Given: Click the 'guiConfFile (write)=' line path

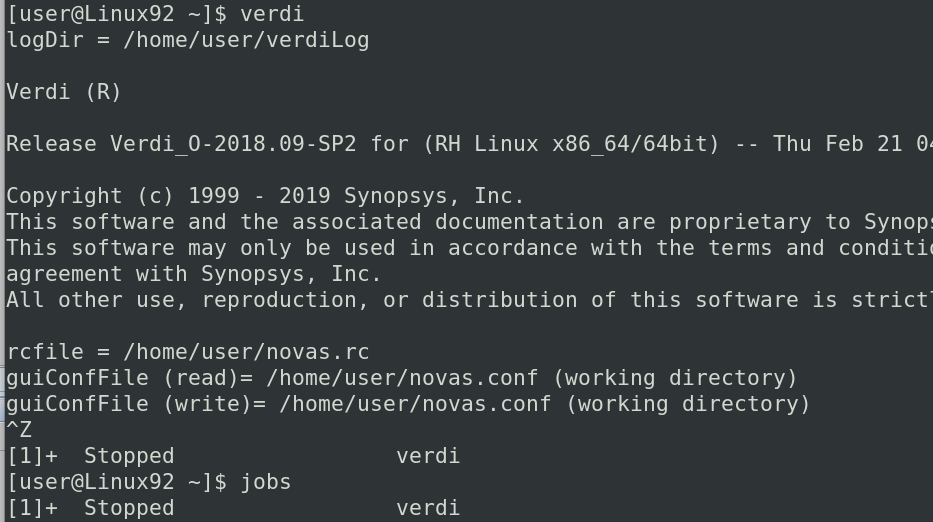Looking at the screenshot, I should (415, 404).
